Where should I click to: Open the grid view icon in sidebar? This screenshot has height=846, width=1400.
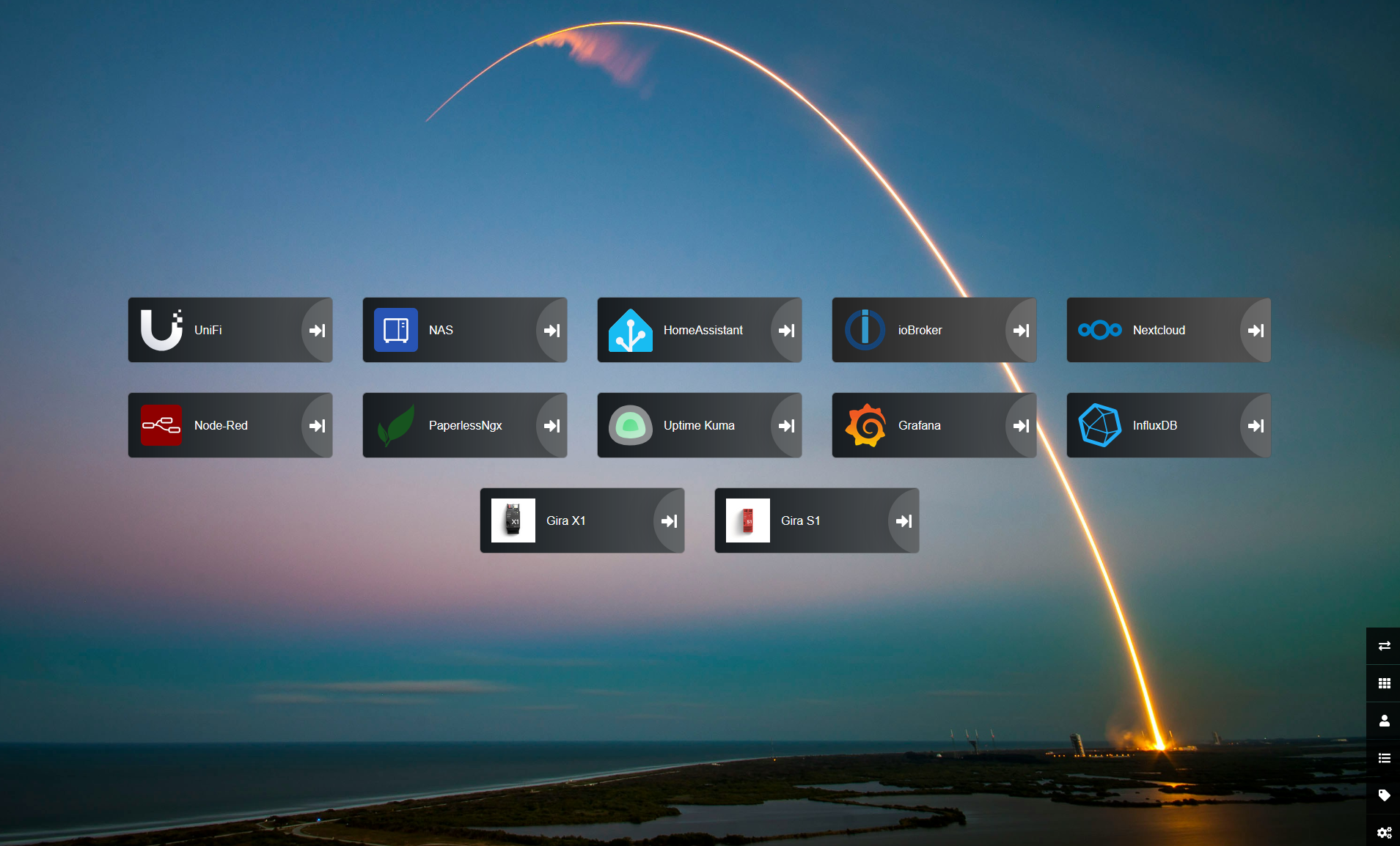pyautogui.click(x=1384, y=683)
